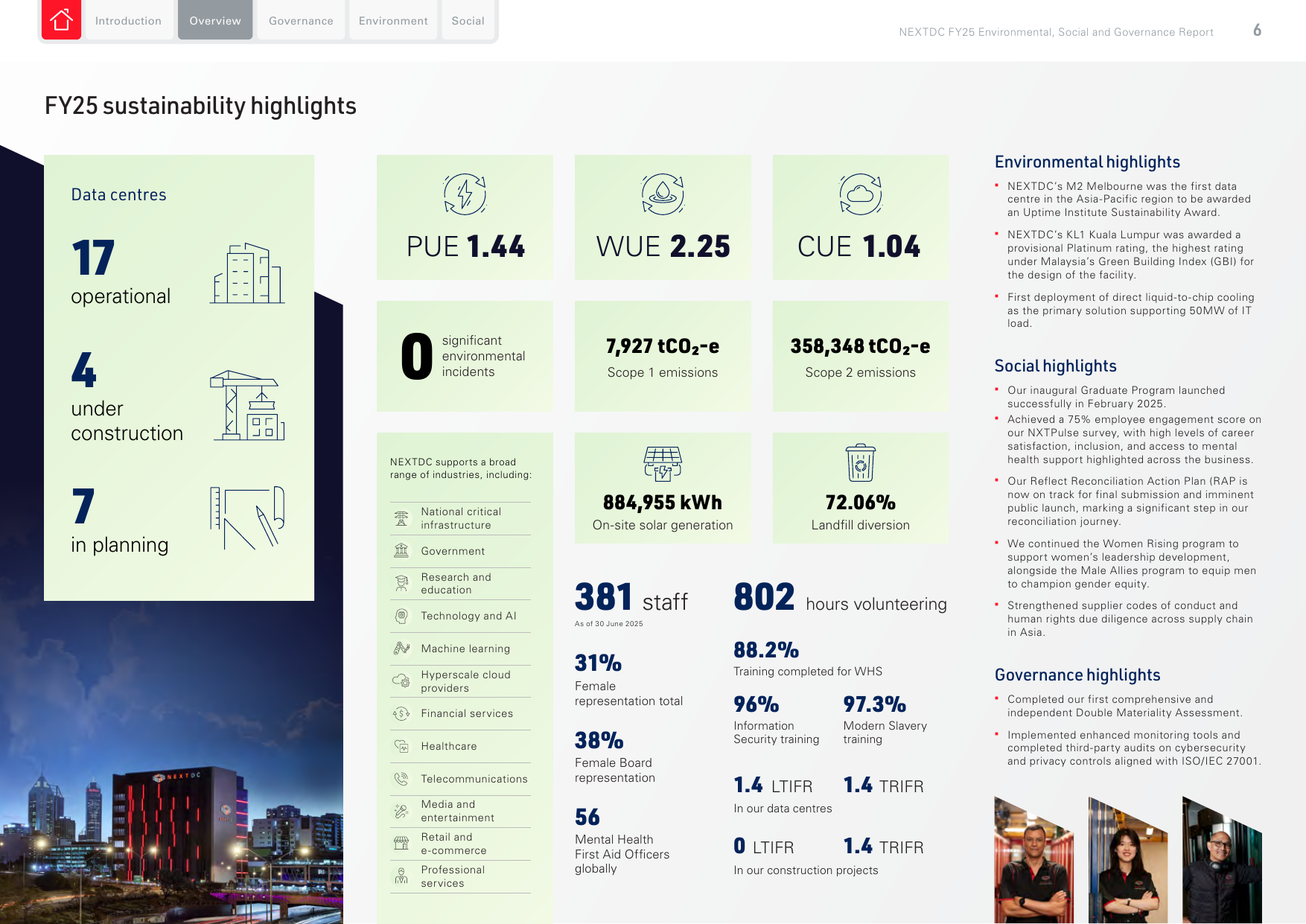1306x924 pixels.
Task: Click the 'FY25 sustainability highlights' title
Action: 200,106
